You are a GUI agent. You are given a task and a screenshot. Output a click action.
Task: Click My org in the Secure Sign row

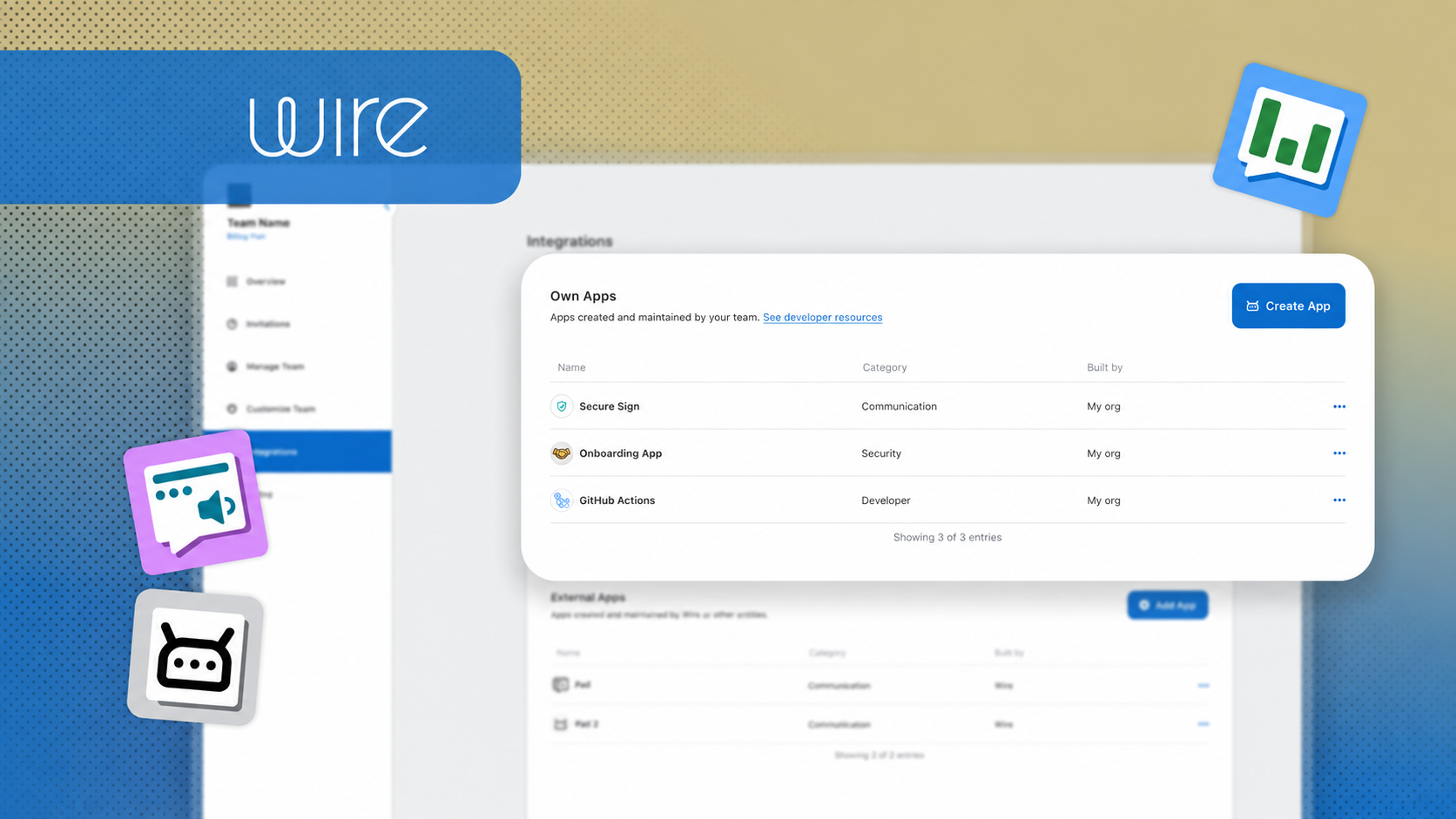tap(1103, 406)
